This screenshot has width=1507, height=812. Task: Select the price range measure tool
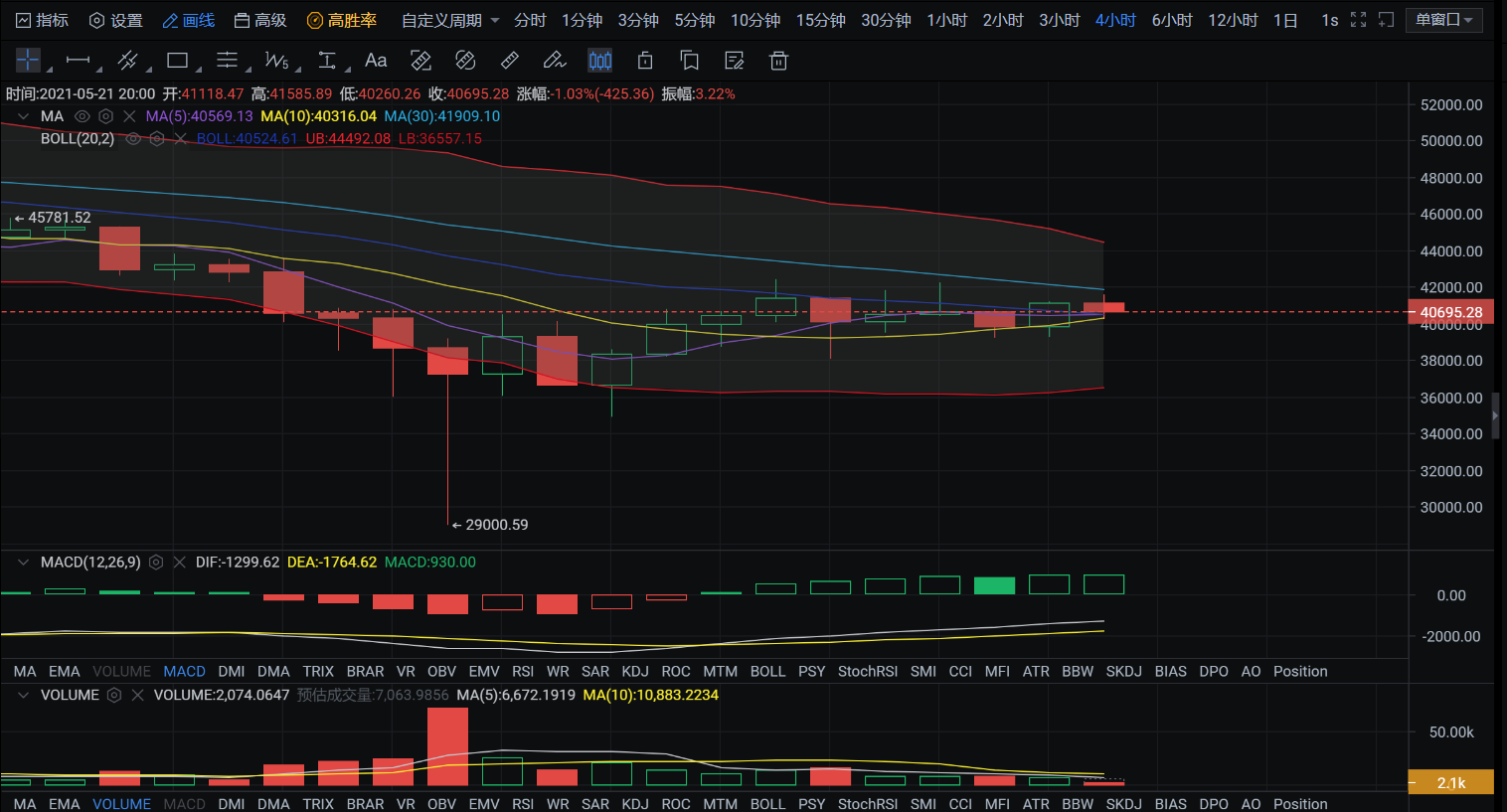tap(327, 61)
